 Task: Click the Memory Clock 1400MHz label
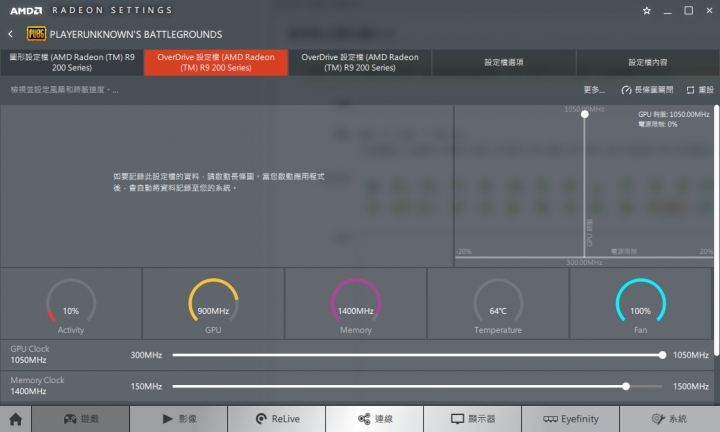(x=37, y=386)
